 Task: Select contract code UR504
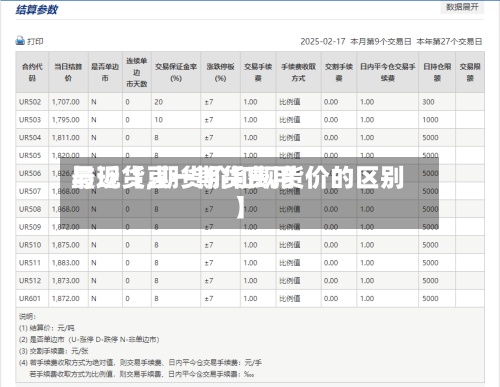pyautogui.click(x=30, y=138)
